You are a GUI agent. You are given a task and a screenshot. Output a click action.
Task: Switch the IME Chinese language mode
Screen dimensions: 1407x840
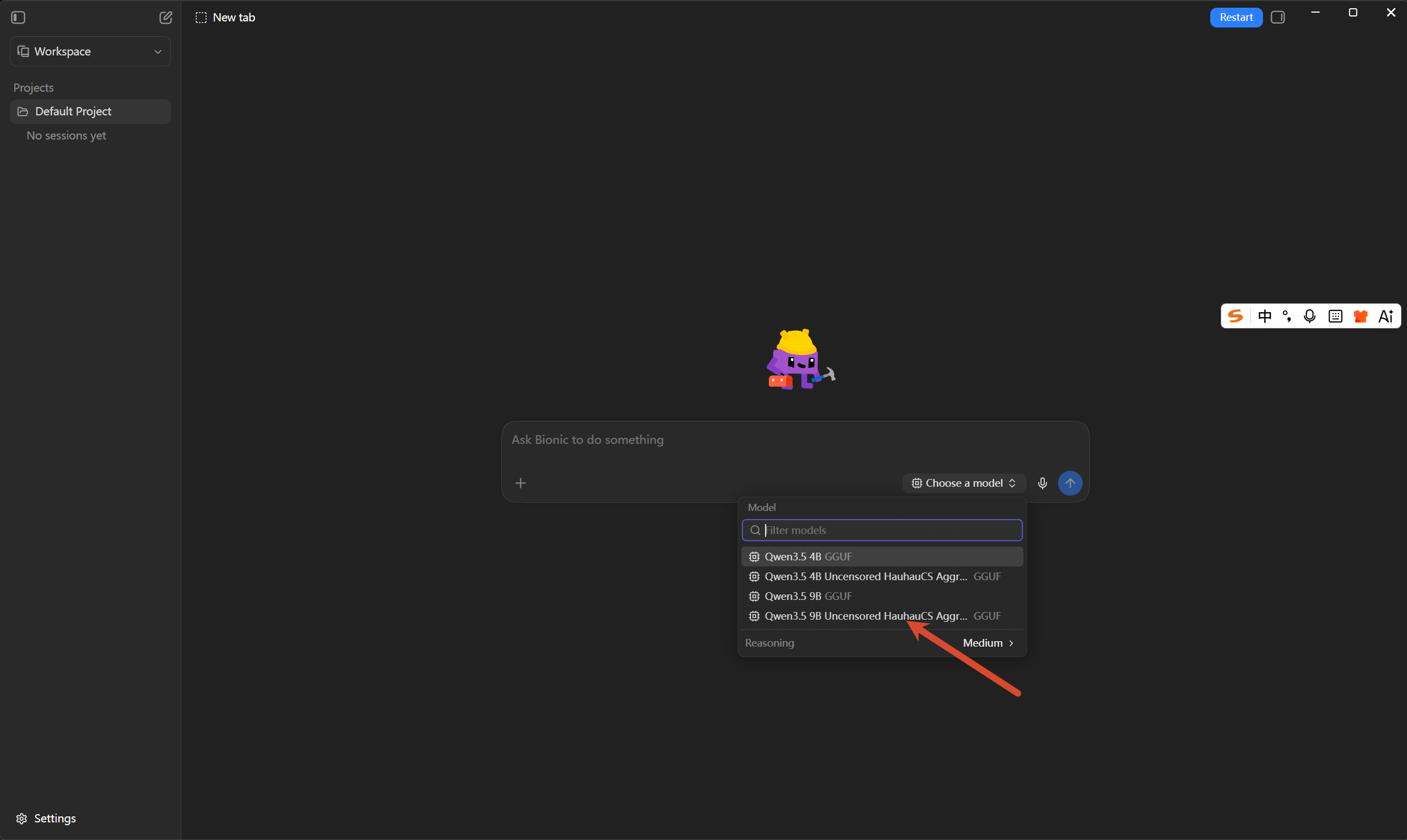(x=1264, y=316)
